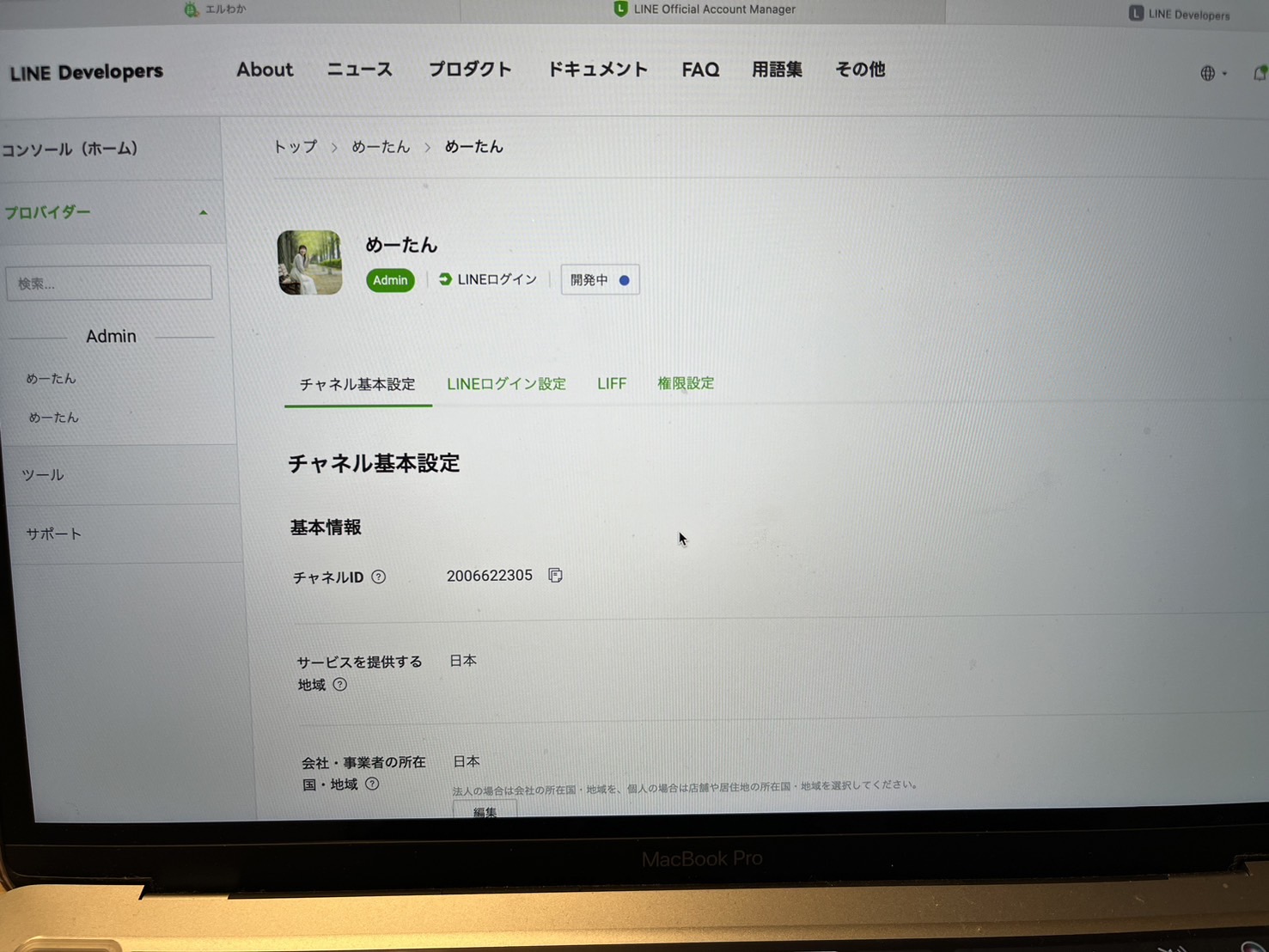Screen dimensions: 1269x952
Task: Click the 日本 value for サービスを提供する地域
Action: pyautogui.click(x=463, y=661)
